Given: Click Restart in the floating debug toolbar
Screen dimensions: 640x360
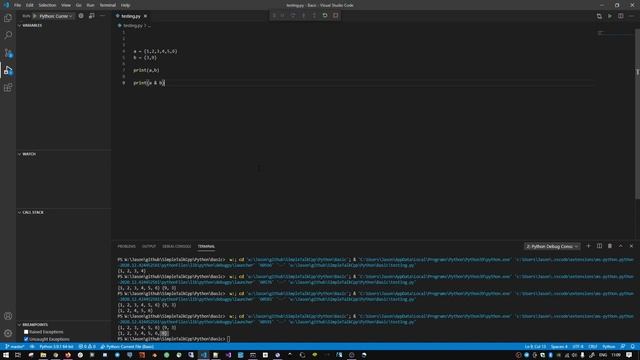Looking at the screenshot, I should pos(325,16).
